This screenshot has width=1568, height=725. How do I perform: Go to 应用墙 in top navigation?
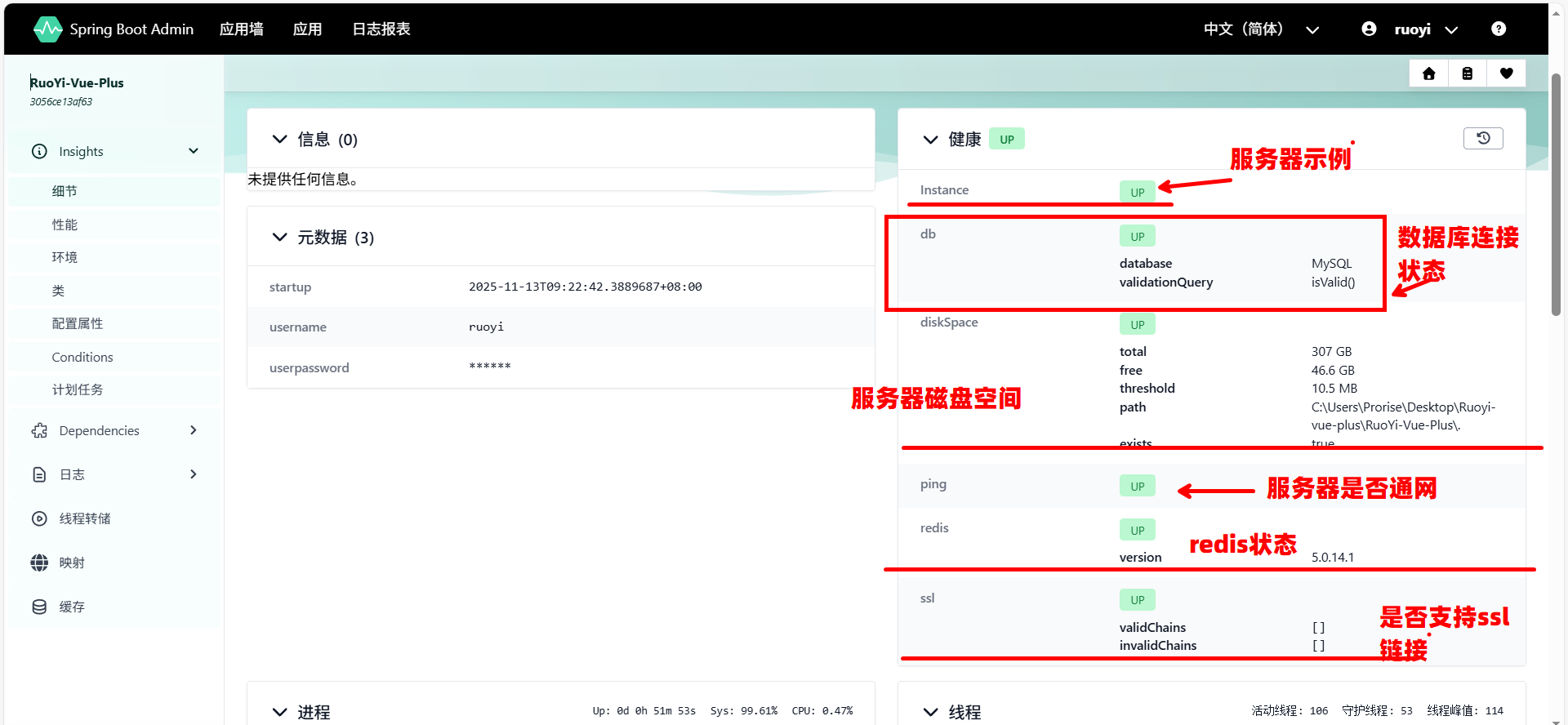pyautogui.click(x=241, y=29)
